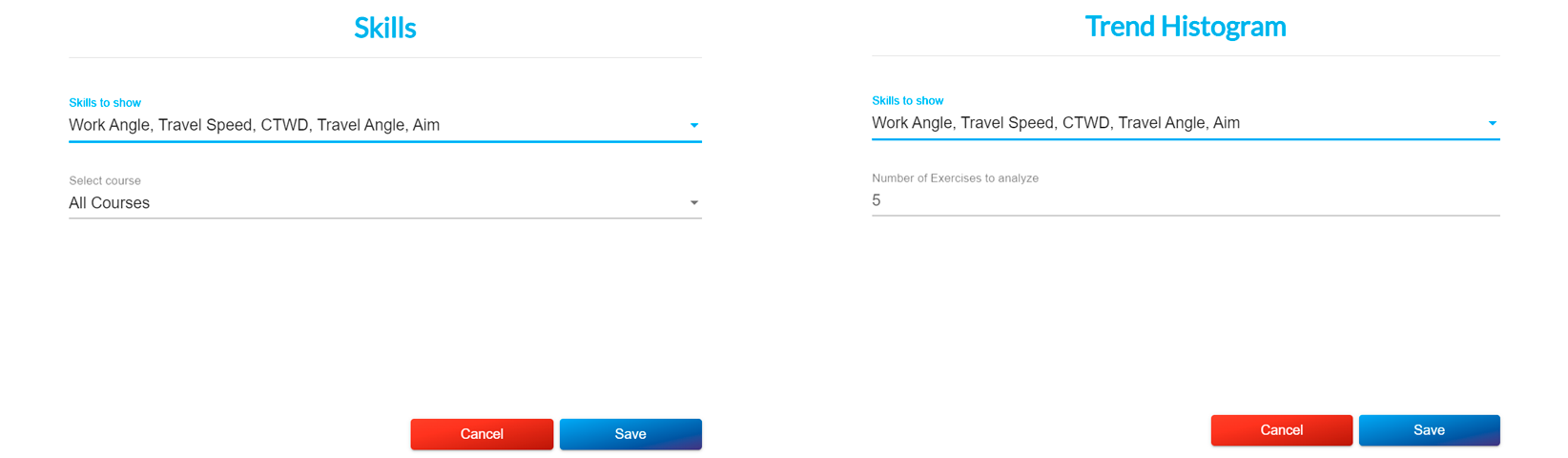This screenshot has height=458, width=1568.
Task: Cancel the Trend Histogram changes
Action: click(1281, 430)
